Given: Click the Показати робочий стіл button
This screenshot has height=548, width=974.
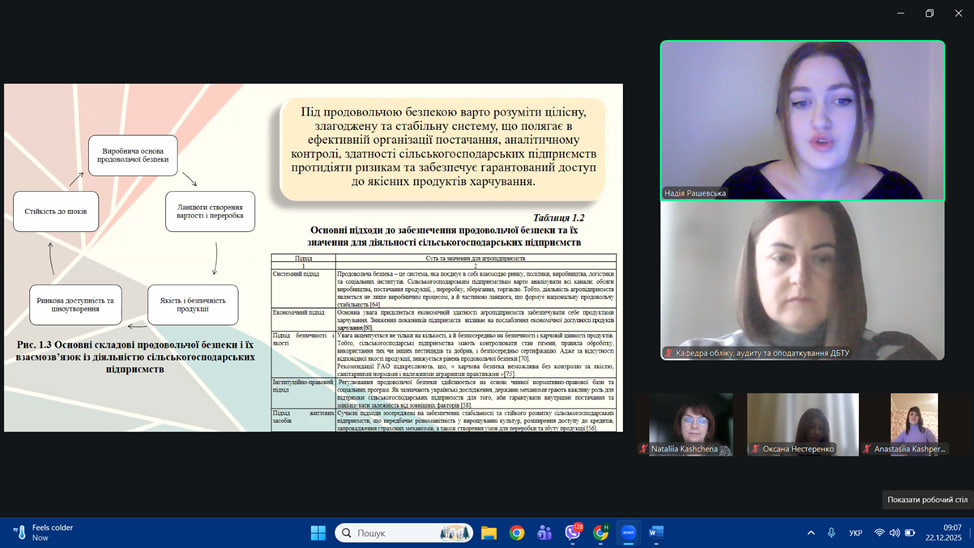Looking at the screenshot, I should click(x=927, y=499).
